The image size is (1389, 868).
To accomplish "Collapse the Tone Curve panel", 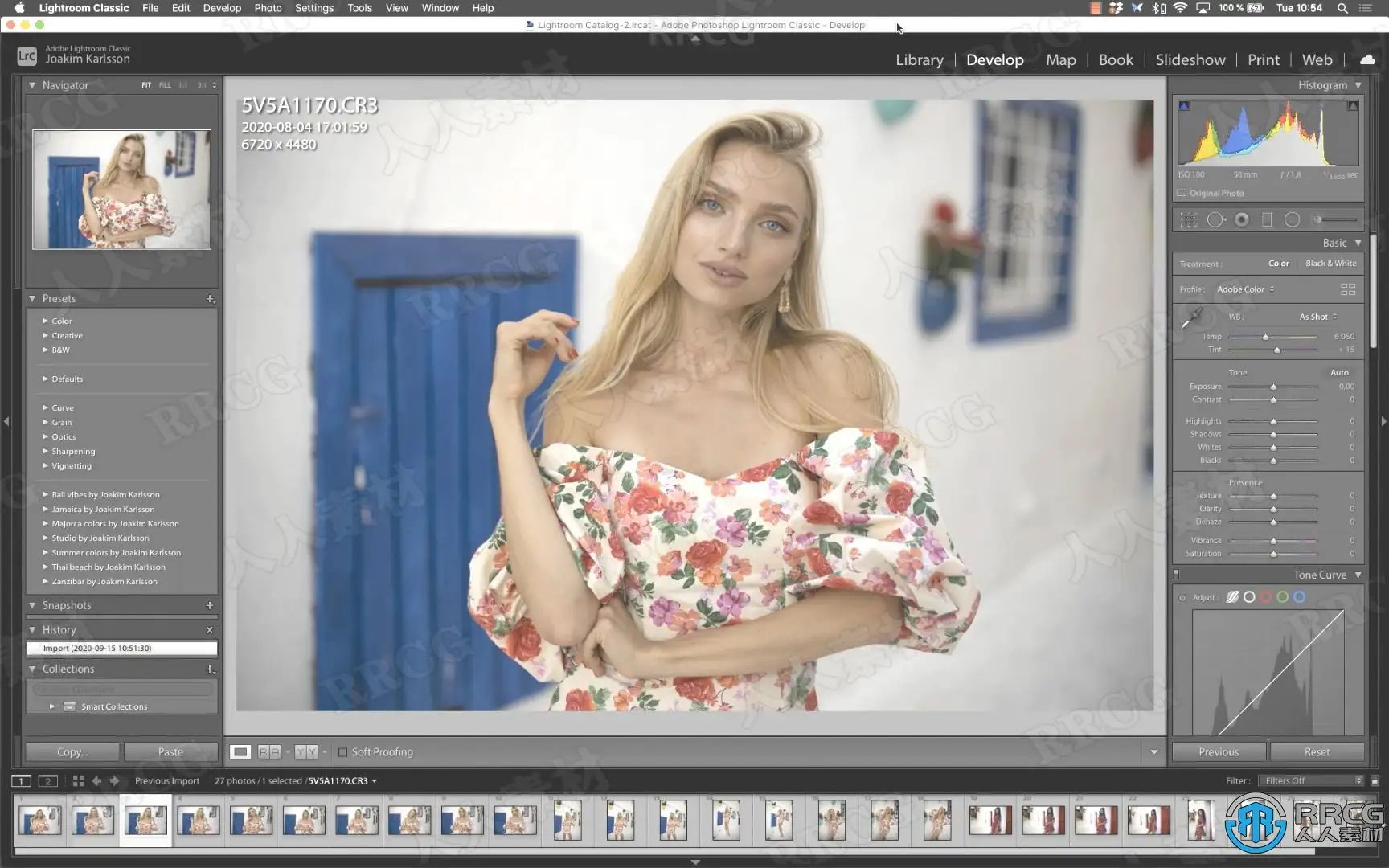I will pos(1358,575).
